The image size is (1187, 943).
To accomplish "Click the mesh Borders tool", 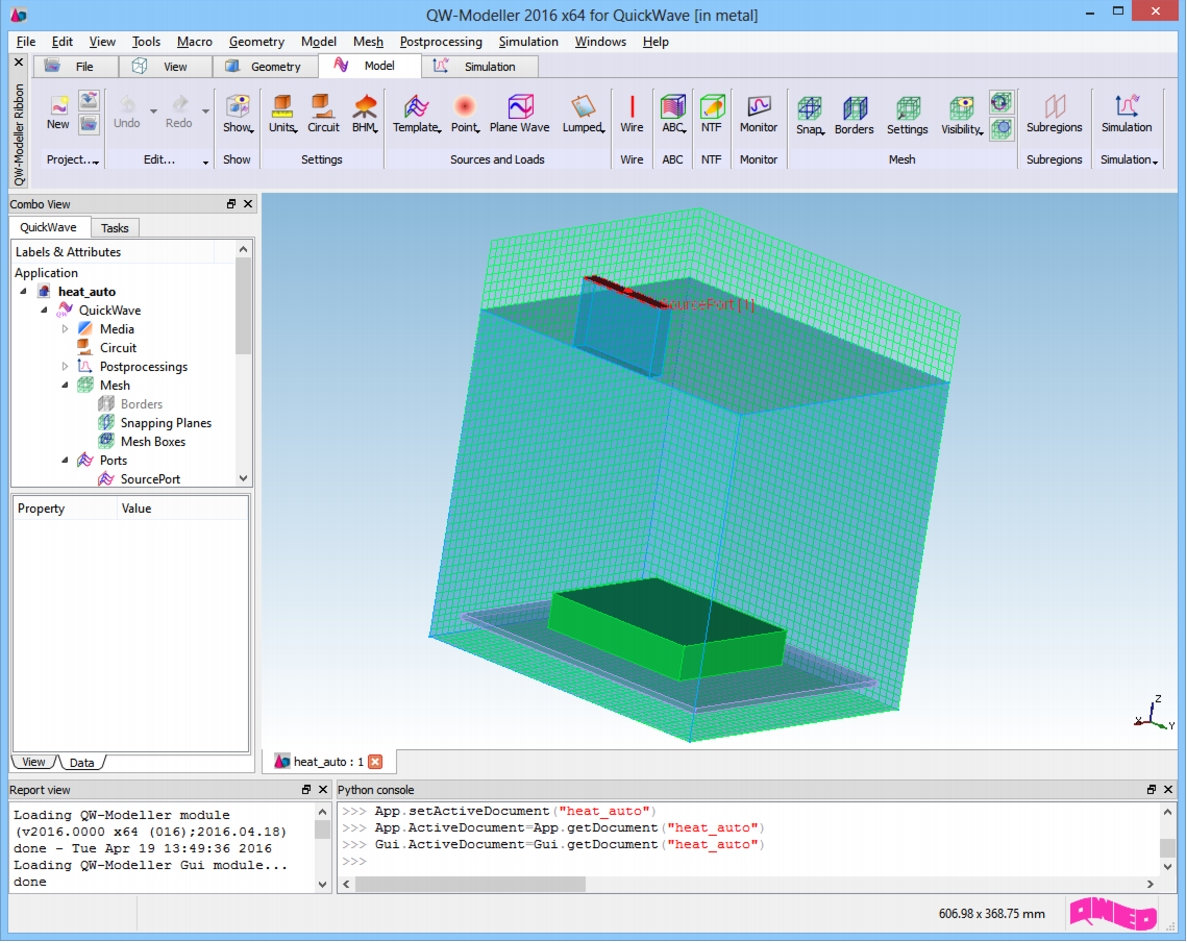I will 855,115.
